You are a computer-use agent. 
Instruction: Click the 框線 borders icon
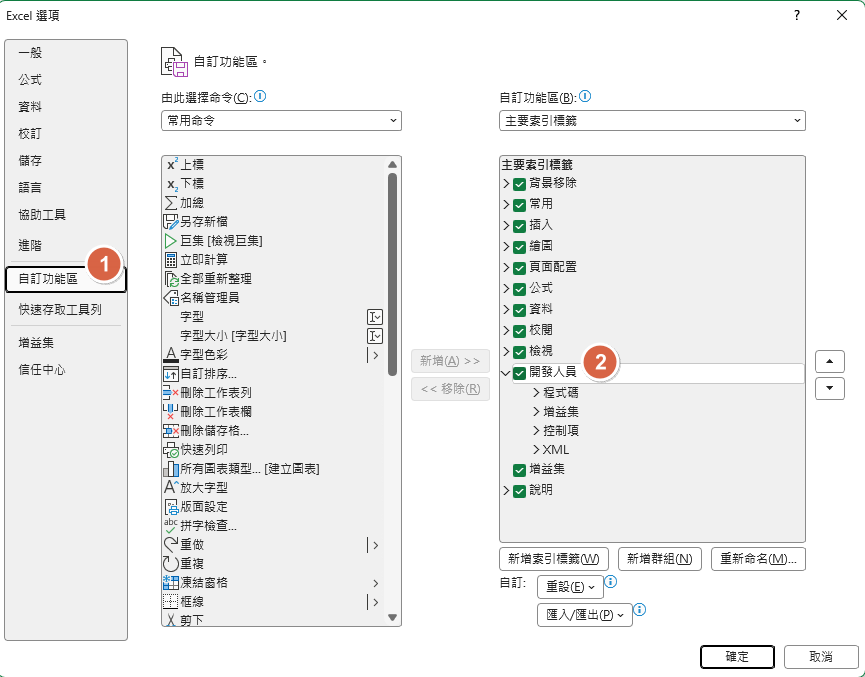coord(171,601)
